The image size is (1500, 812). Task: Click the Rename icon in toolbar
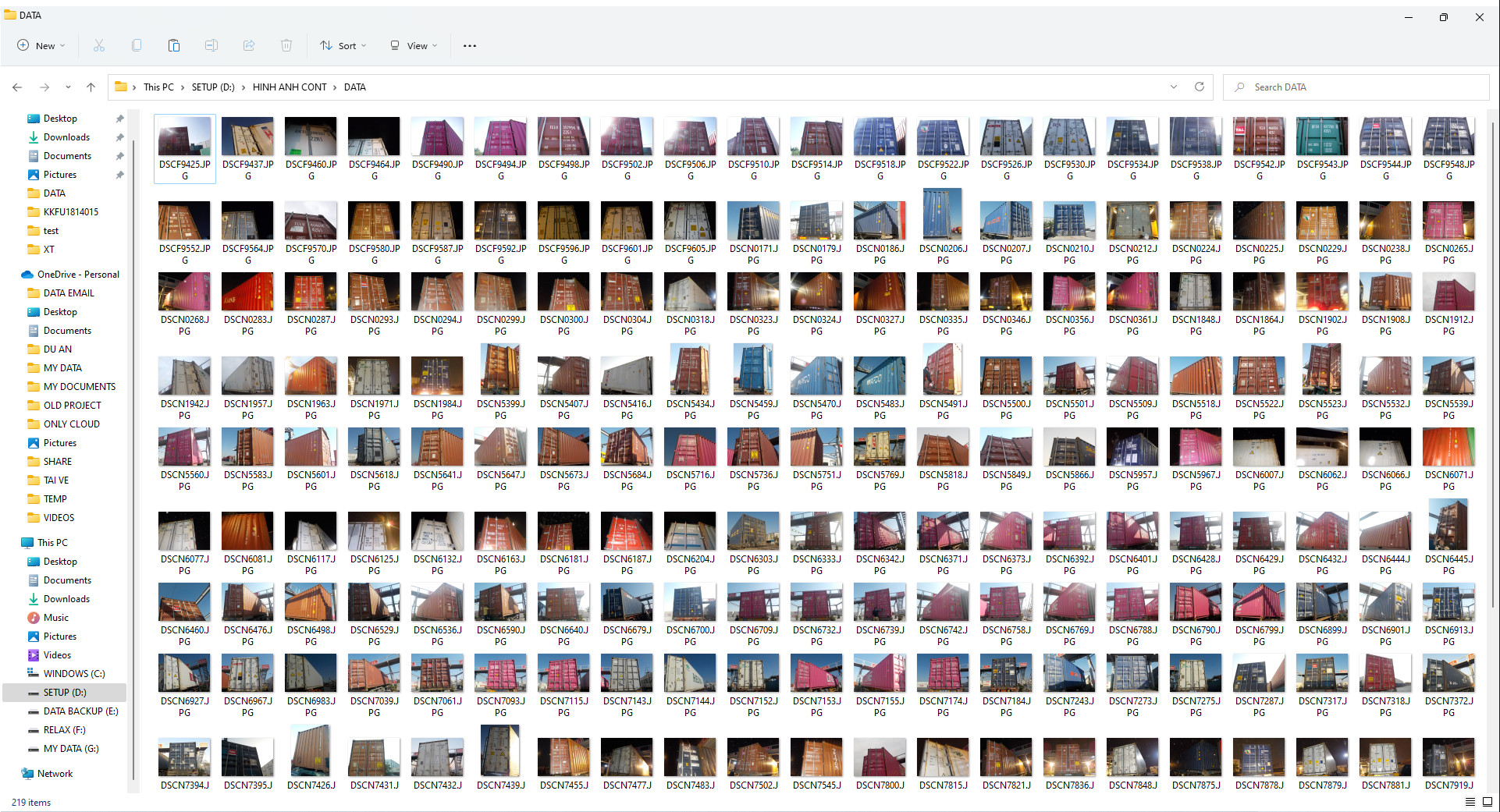point(211,46)
